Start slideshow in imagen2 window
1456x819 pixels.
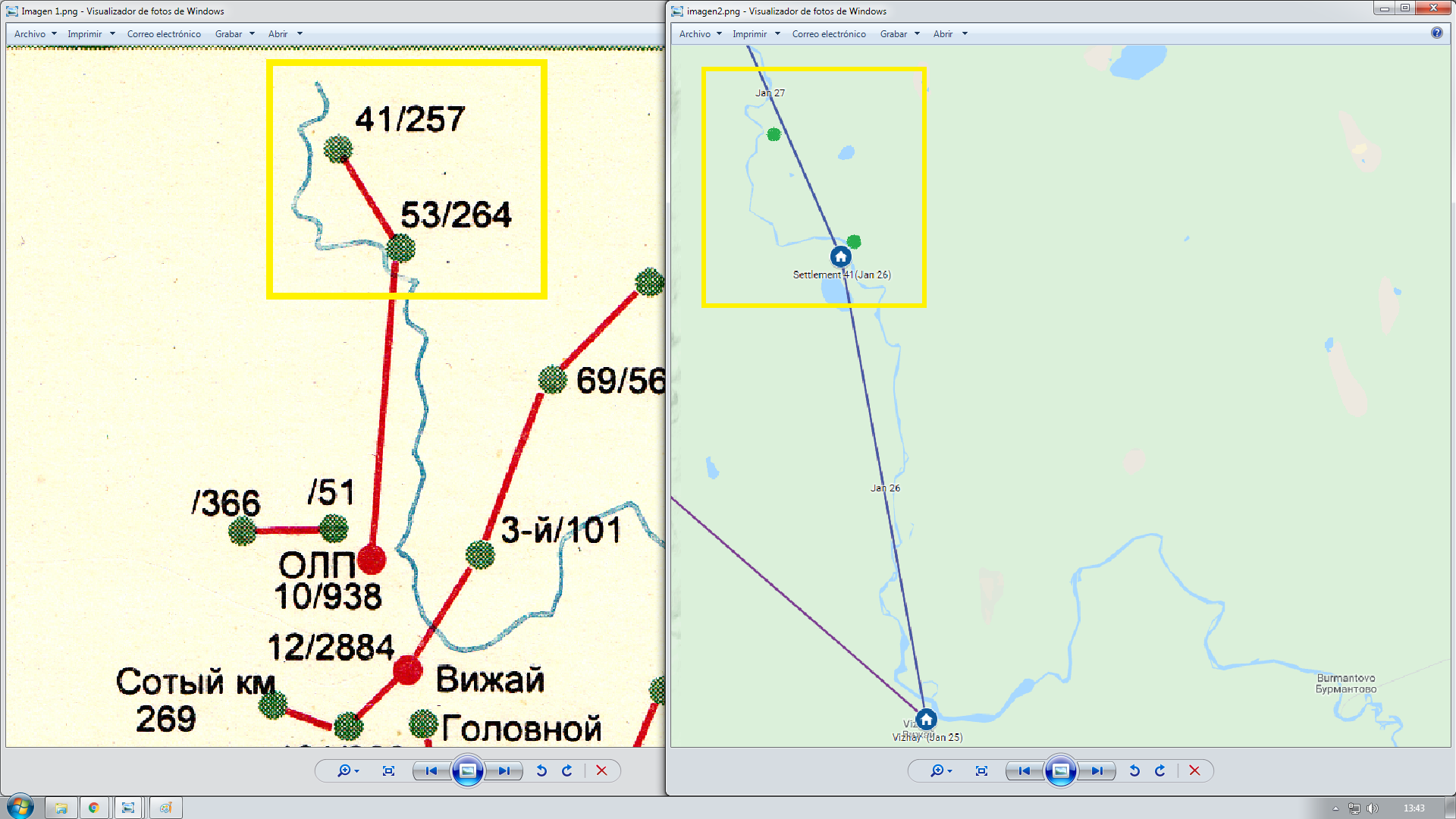click(x=1061, y=770)
